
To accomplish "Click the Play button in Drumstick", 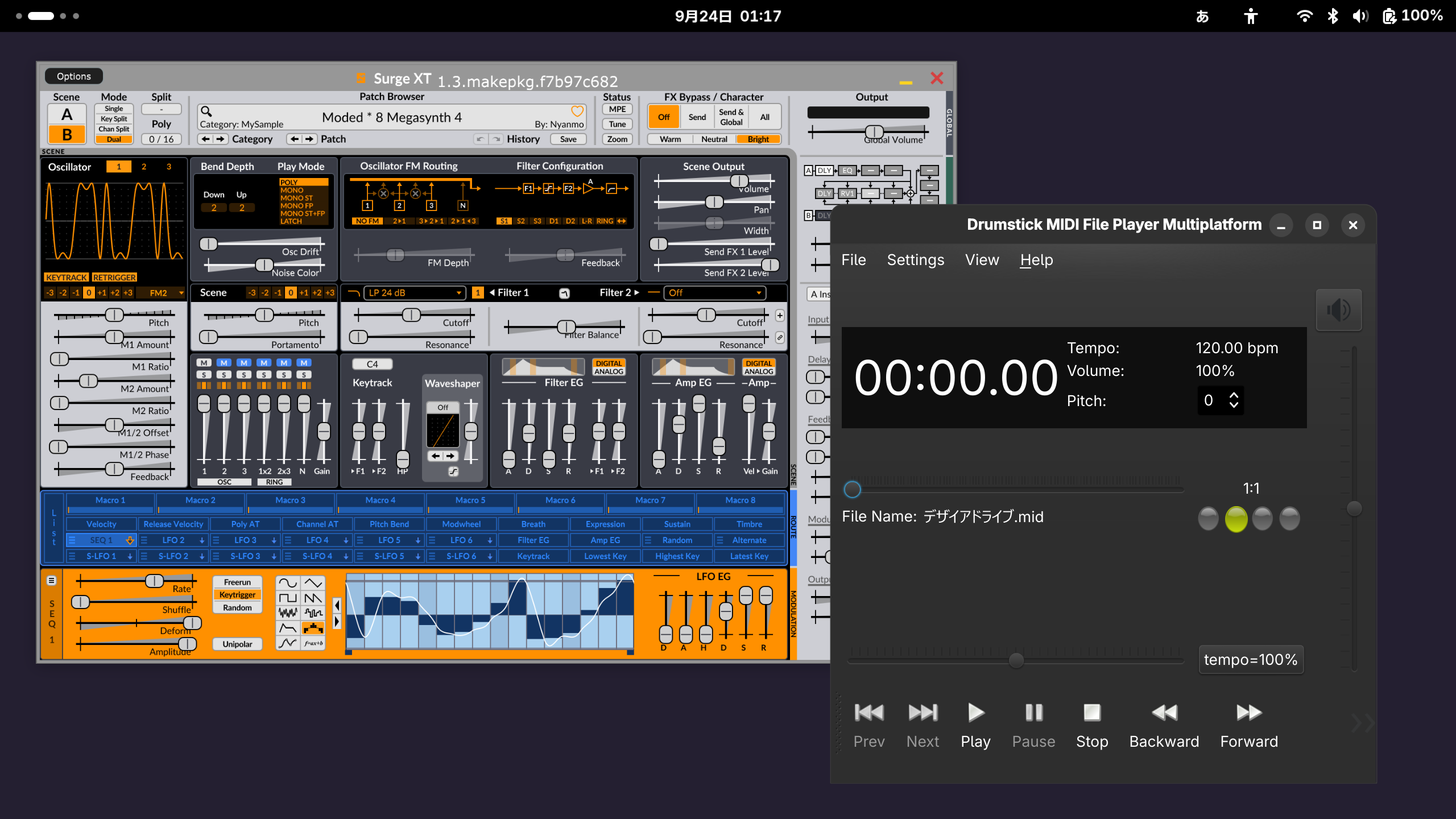I will click(975, 726).
